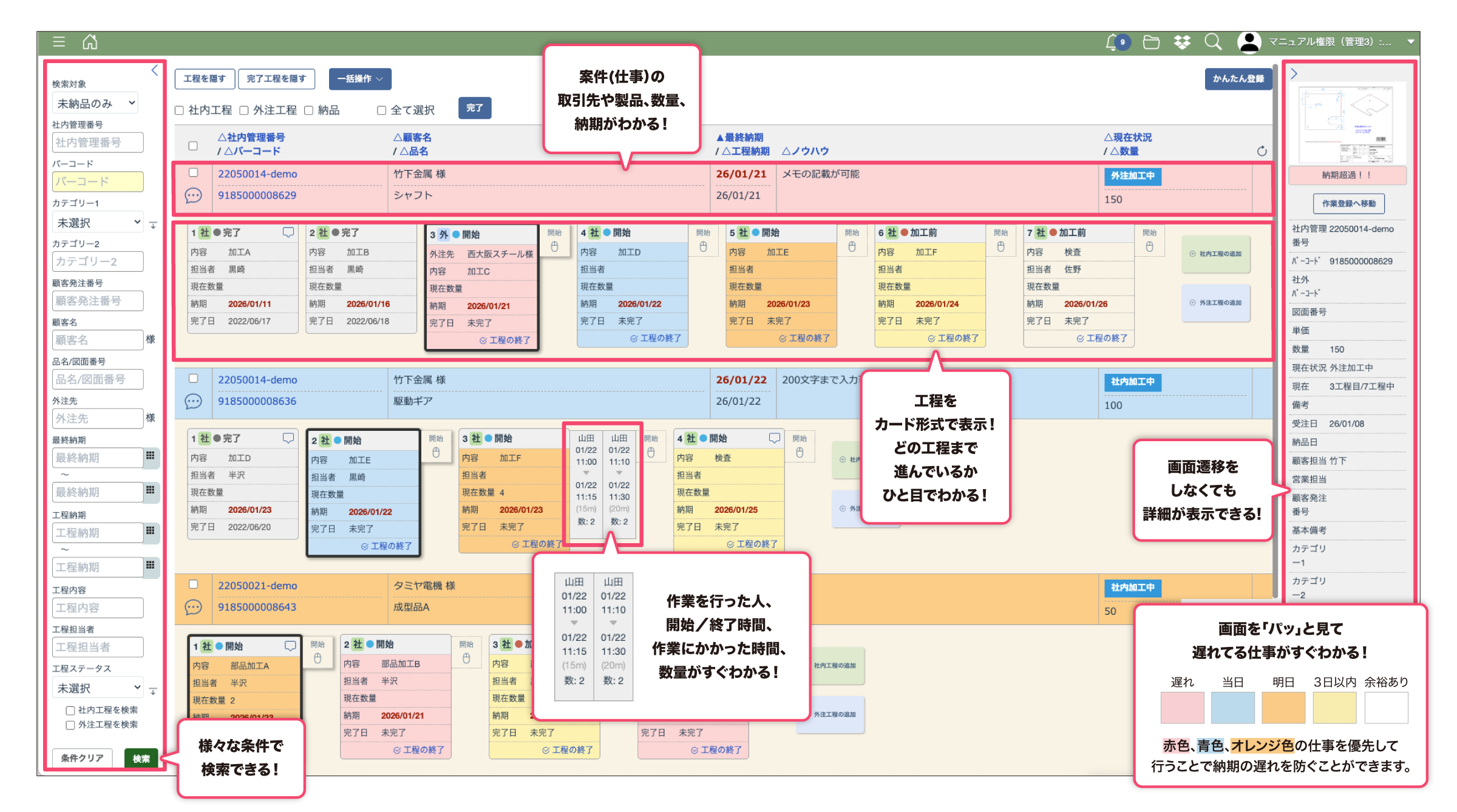The height and width of the screenshot is (812, 1457).
Task: Click the folder icon in header
Action: pyautogui.click(x=1151, y=42)
